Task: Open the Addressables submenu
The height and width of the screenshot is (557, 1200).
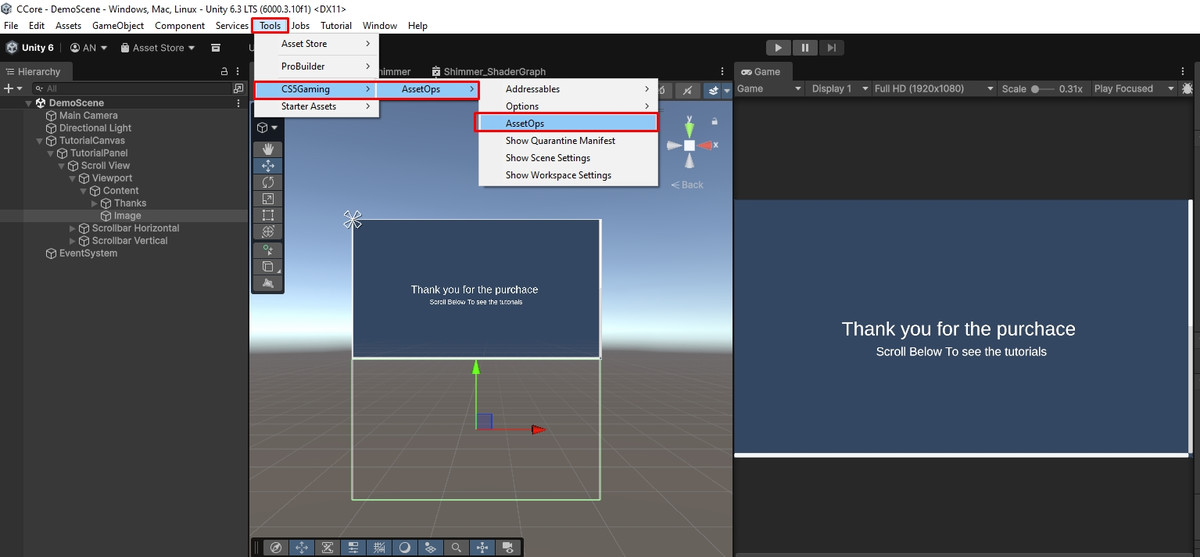Action: coord(568,89)
